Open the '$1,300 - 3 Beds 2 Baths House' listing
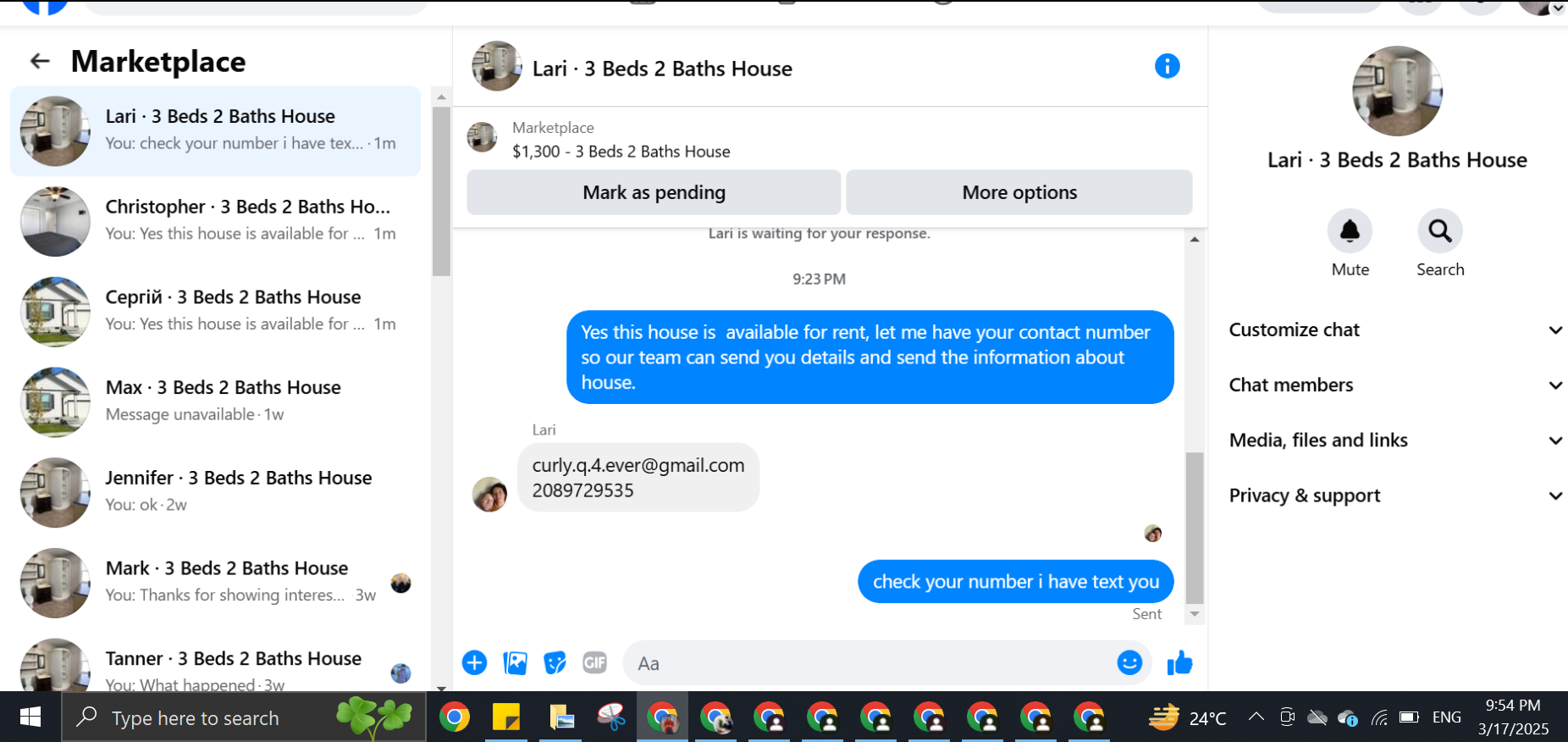 coord(621,152)
